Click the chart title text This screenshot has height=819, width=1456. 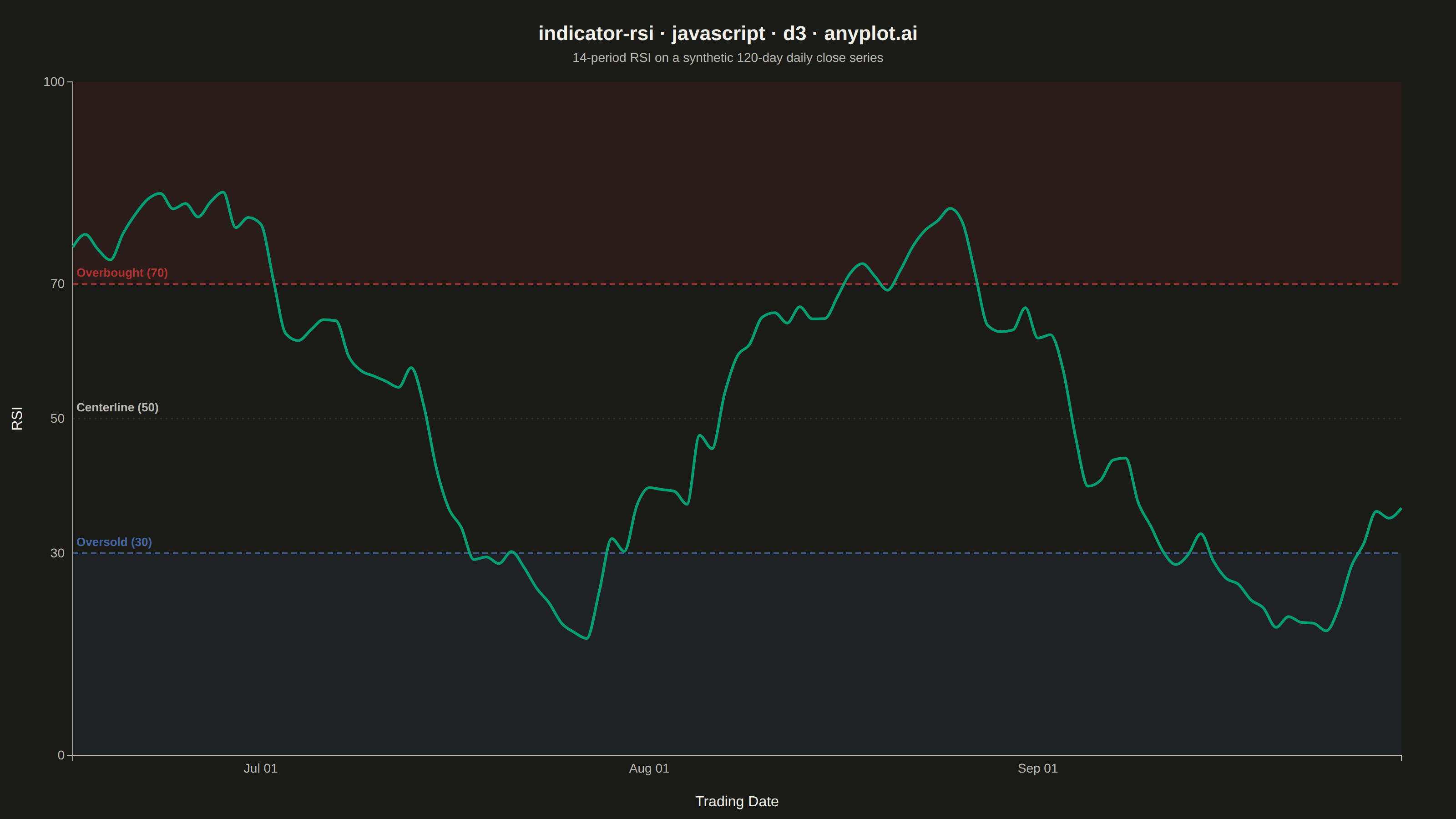[728, 33]
